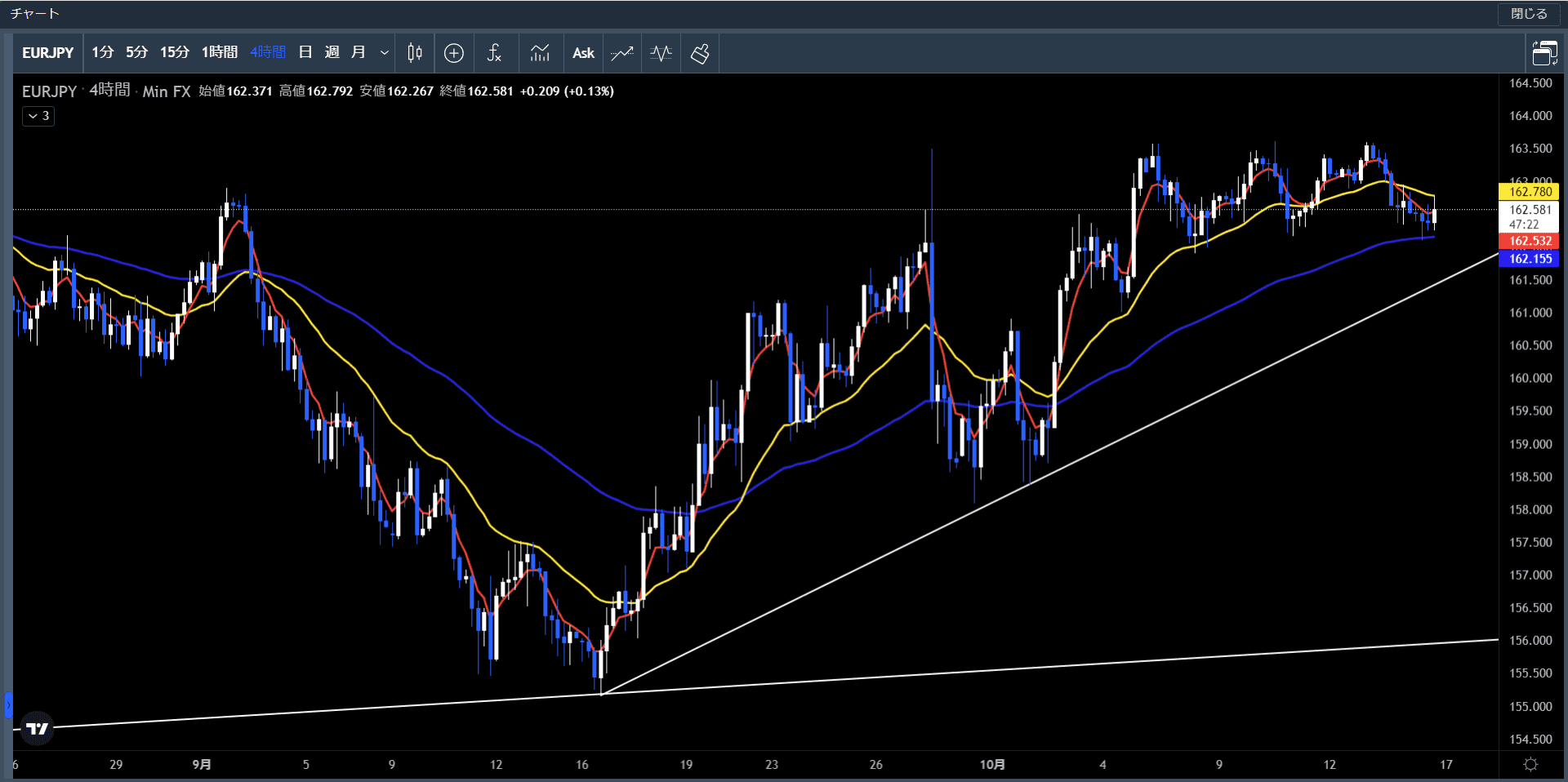Screen dimensions: 1568x782
Task: Click the yellow 162.780 price label
Action: [x=1530, y=192]
